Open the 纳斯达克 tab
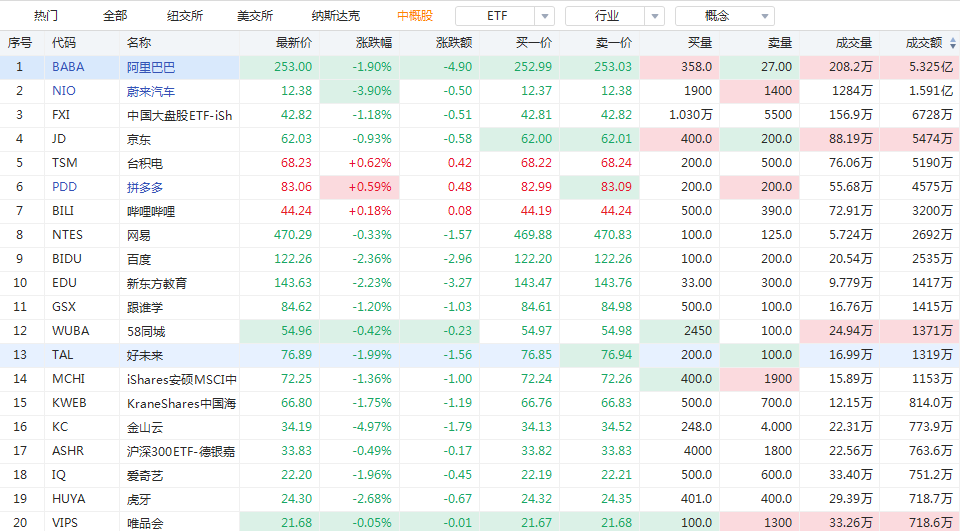The width and height of the screenshot is (960, 531). pyautogui.click(x=336, y=16)
